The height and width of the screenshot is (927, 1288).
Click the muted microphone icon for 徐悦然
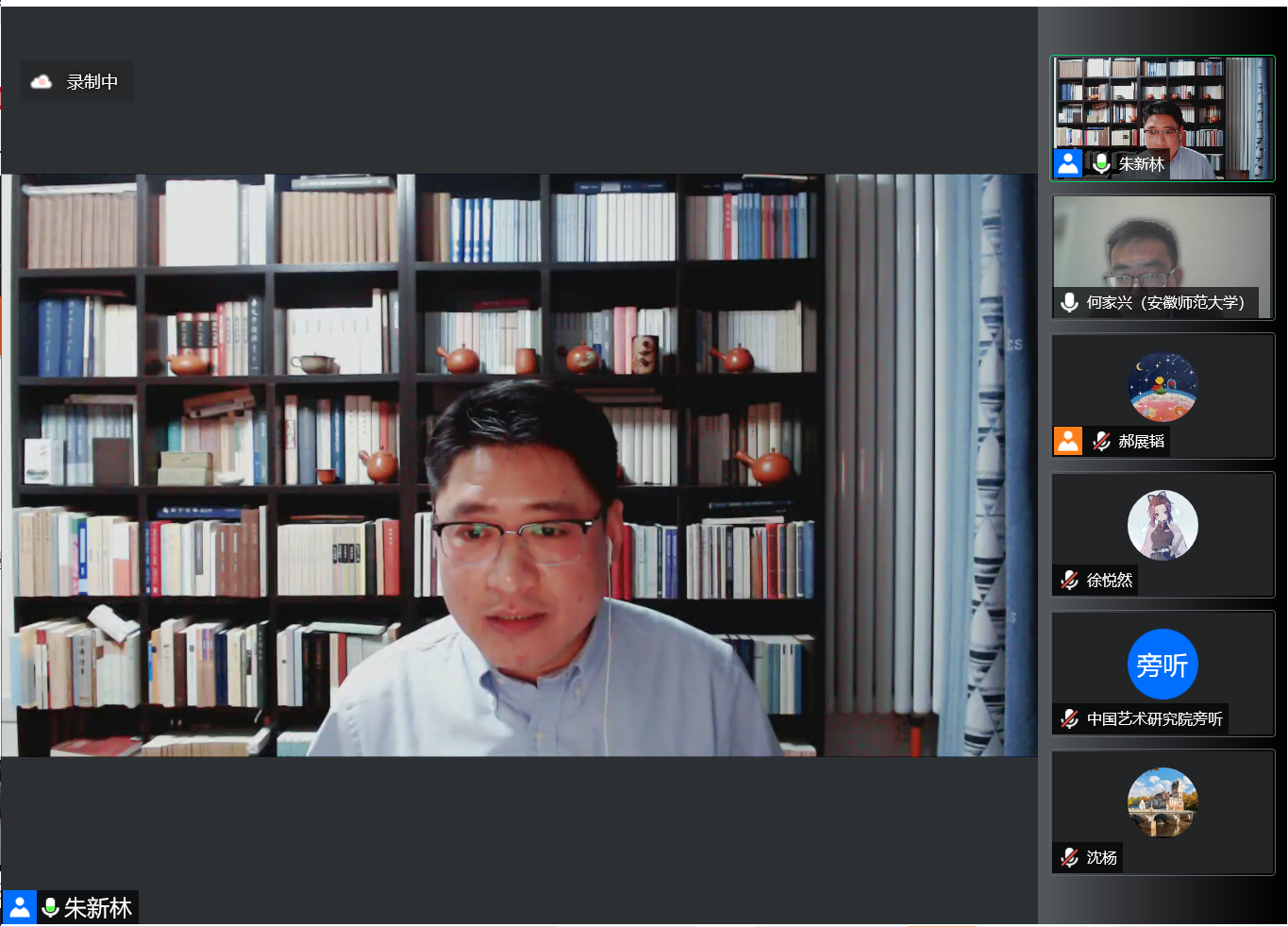pyautogui.click(x=1069, y=580)
